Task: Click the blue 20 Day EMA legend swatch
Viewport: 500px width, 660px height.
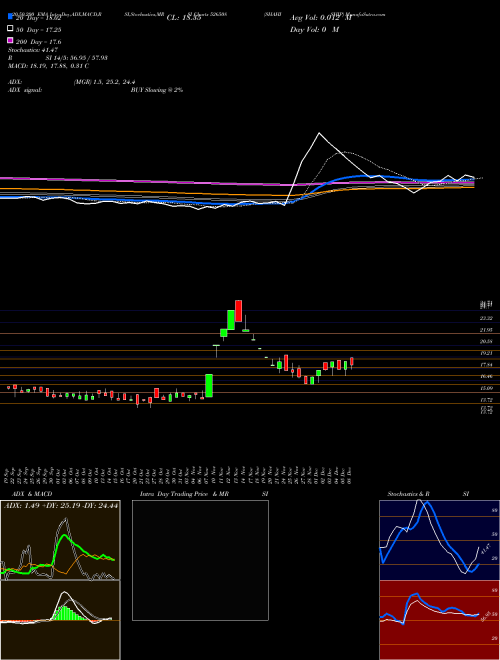Action: click(x=11, y=17)
